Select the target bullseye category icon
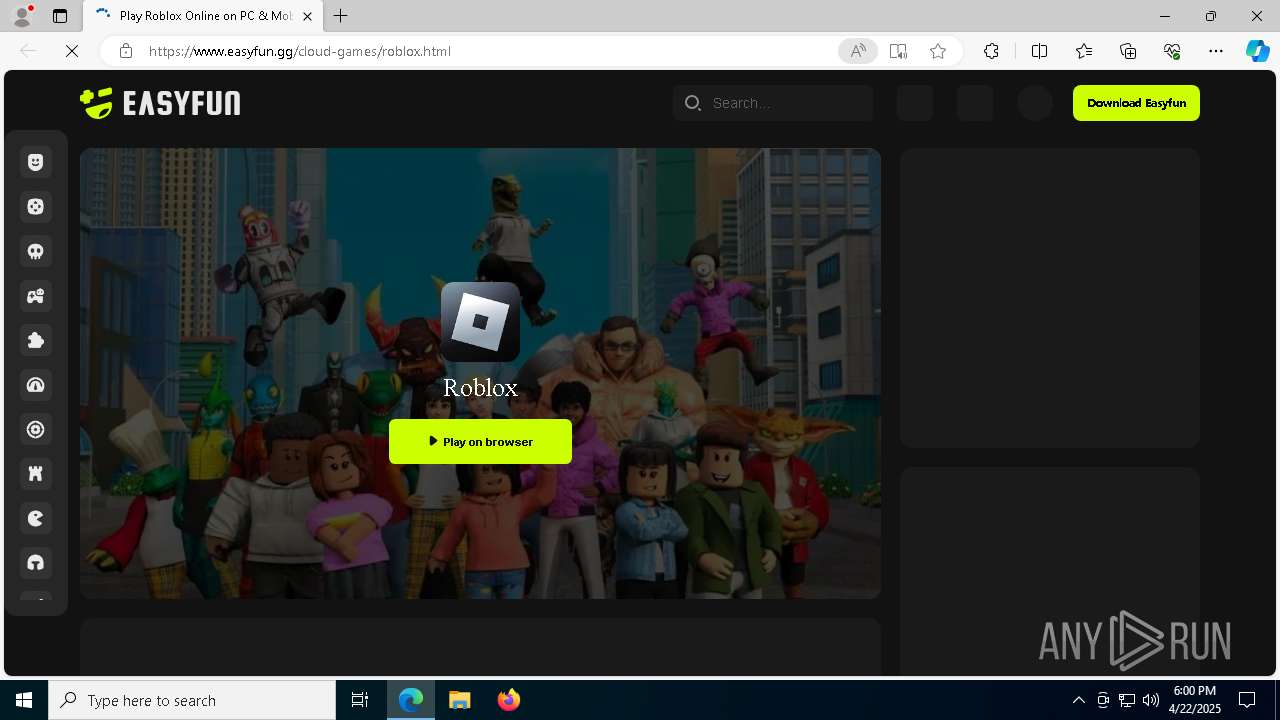 [x=36, y=429]
